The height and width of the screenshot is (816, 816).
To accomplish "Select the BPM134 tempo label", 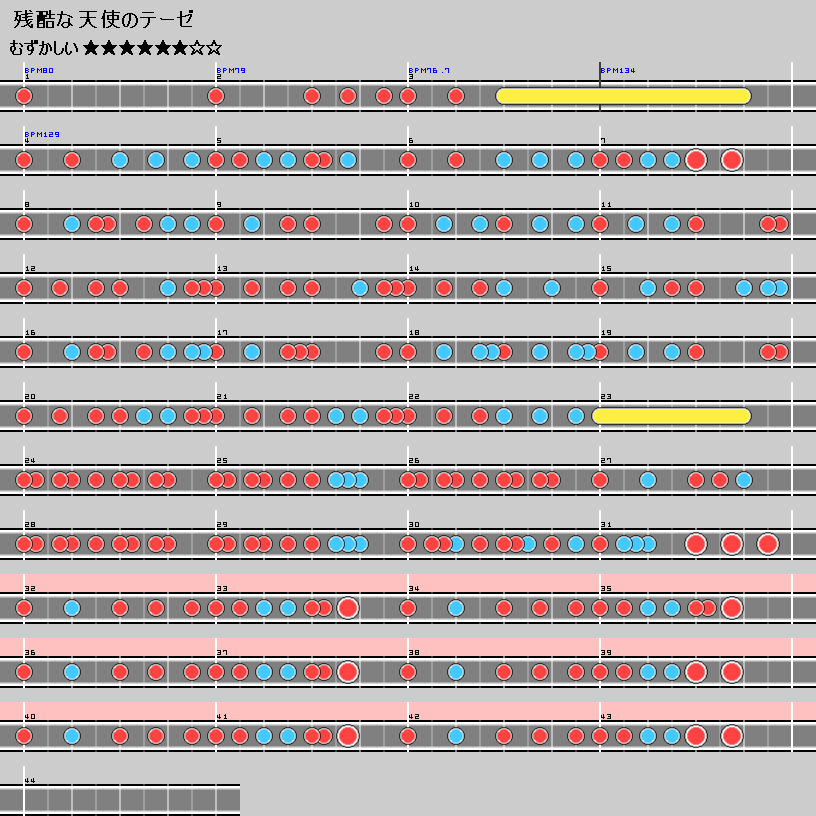I will pos(617,71).
